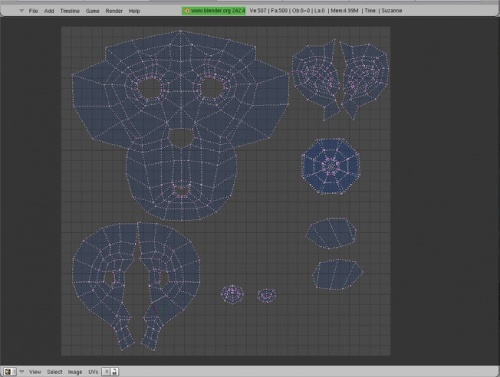
Task: Open the UVs menu in UV editor
Action: coord(93,372)
